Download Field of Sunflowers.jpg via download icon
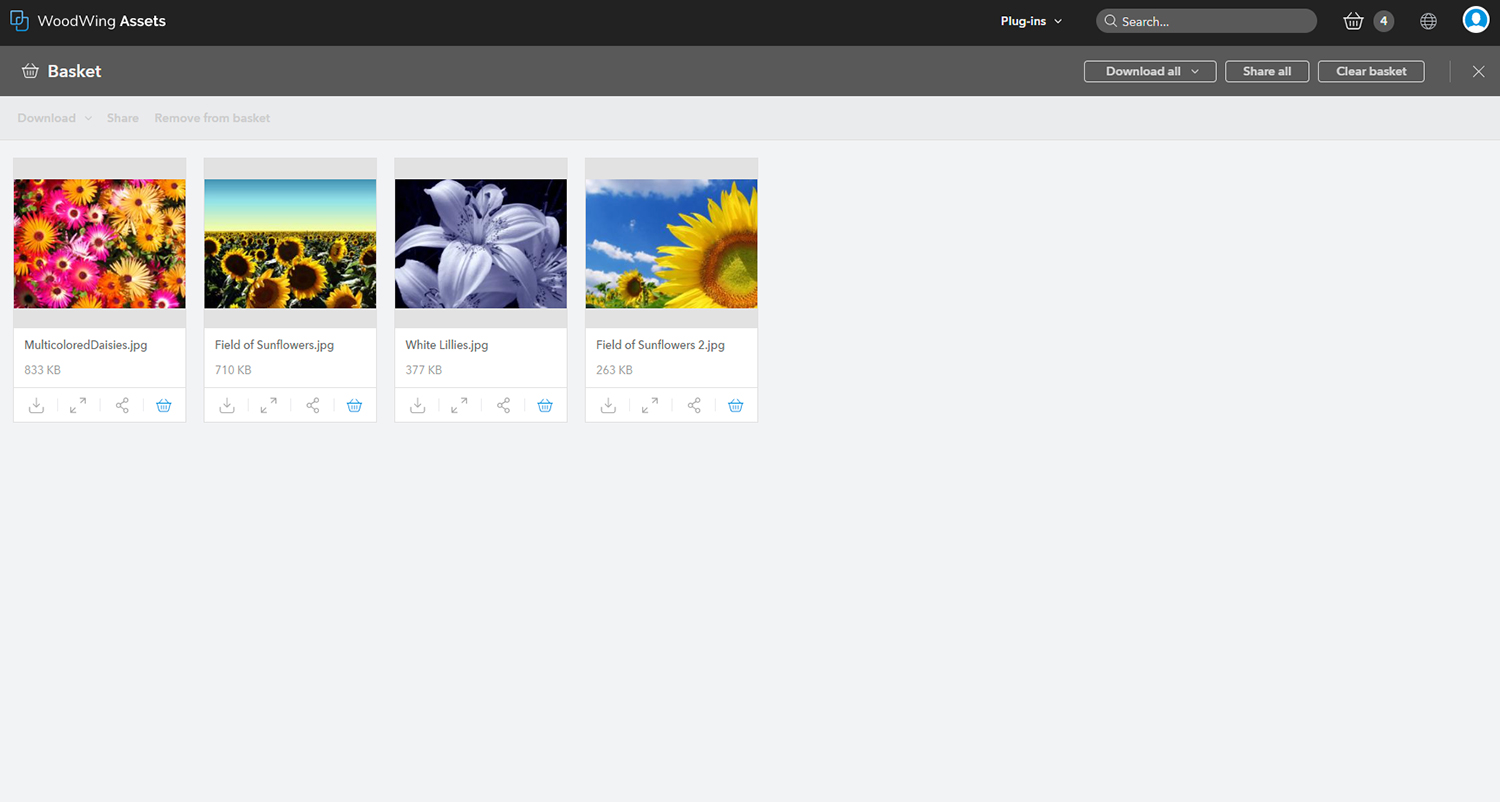 coord(227,405)
